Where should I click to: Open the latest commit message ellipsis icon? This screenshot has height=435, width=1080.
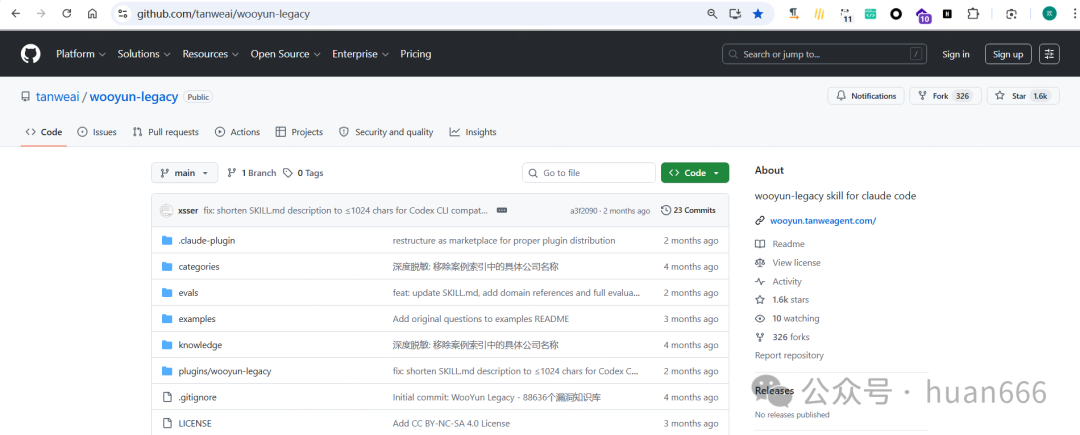tap(501, 210)
